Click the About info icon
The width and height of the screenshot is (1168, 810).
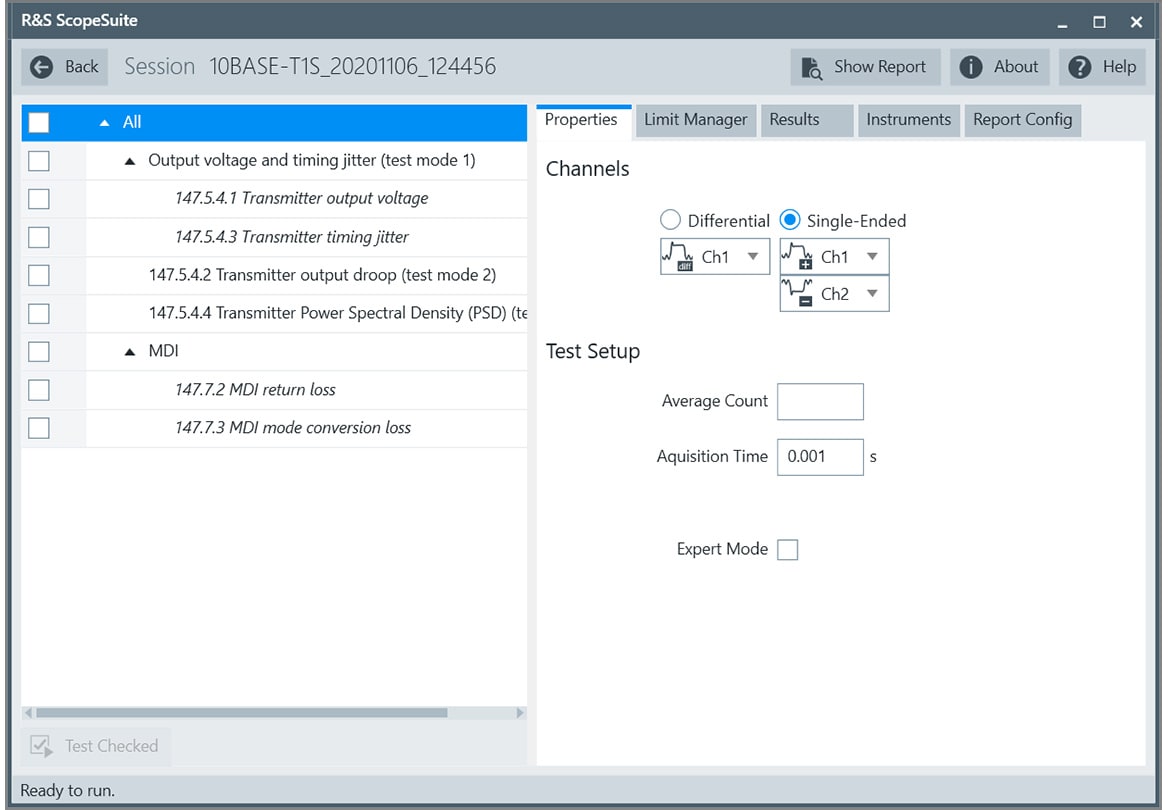(x=971, y=67)
